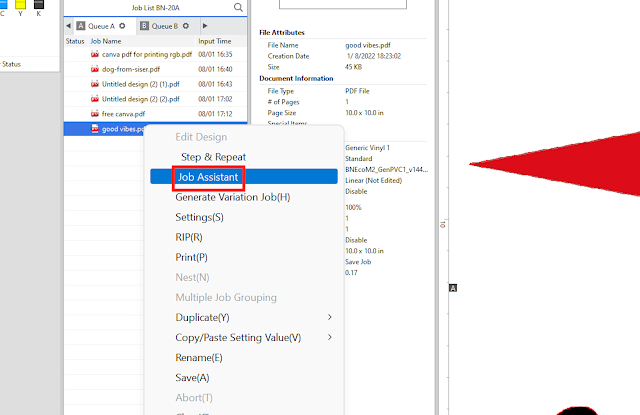
Task: Choose Save(A) from context menu
Action: coord(244,377)
